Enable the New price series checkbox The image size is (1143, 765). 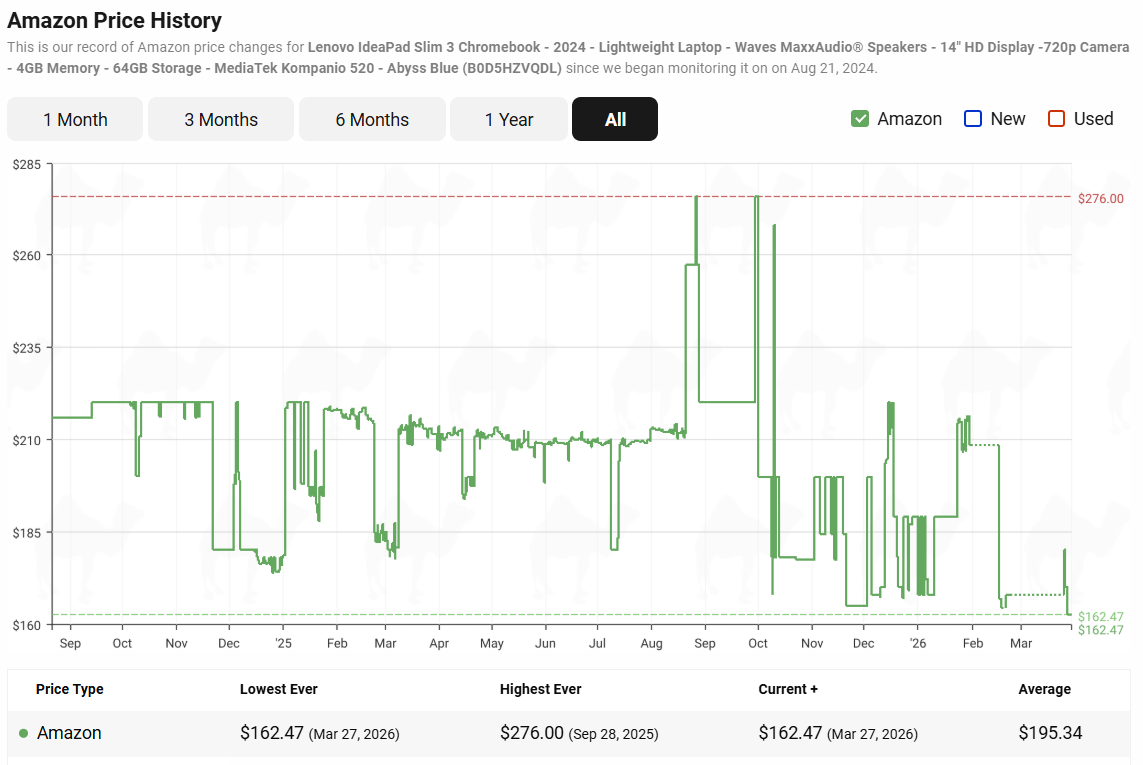(973, 119)
